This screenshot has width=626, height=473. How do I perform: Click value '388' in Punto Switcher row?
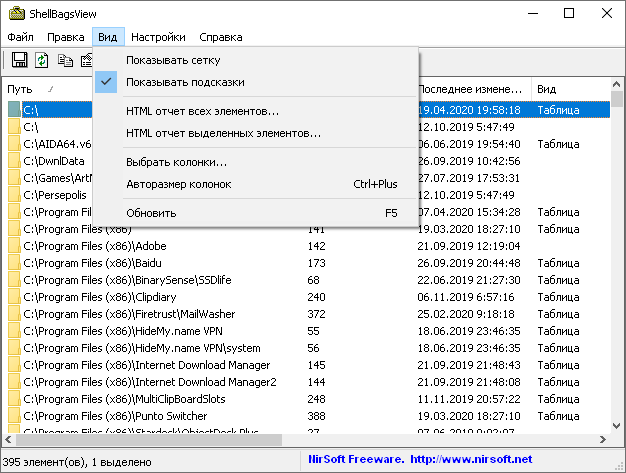click(316, 416)
